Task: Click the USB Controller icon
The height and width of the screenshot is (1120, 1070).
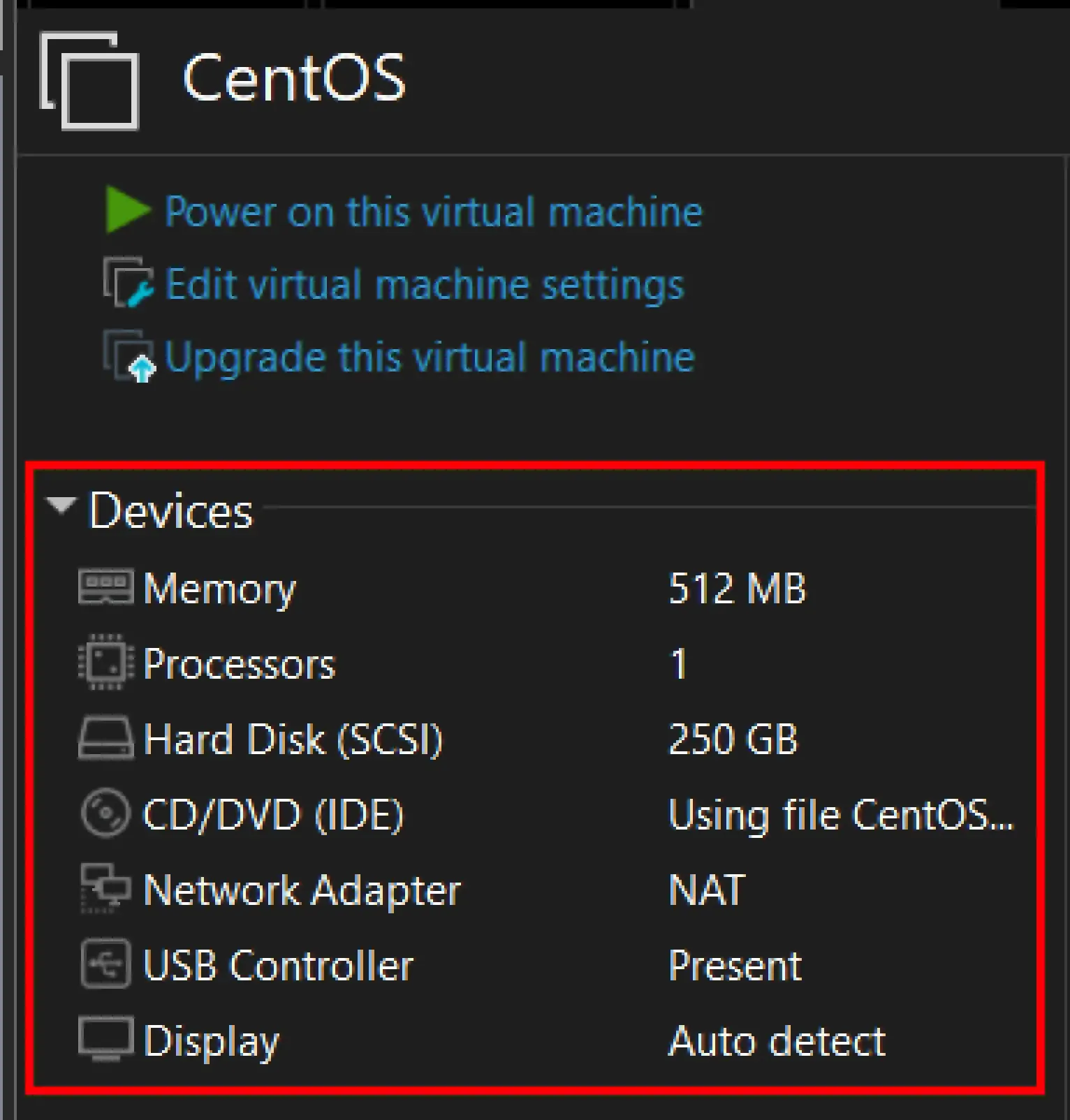Action: pyautogui.click(x=105, y=964)
